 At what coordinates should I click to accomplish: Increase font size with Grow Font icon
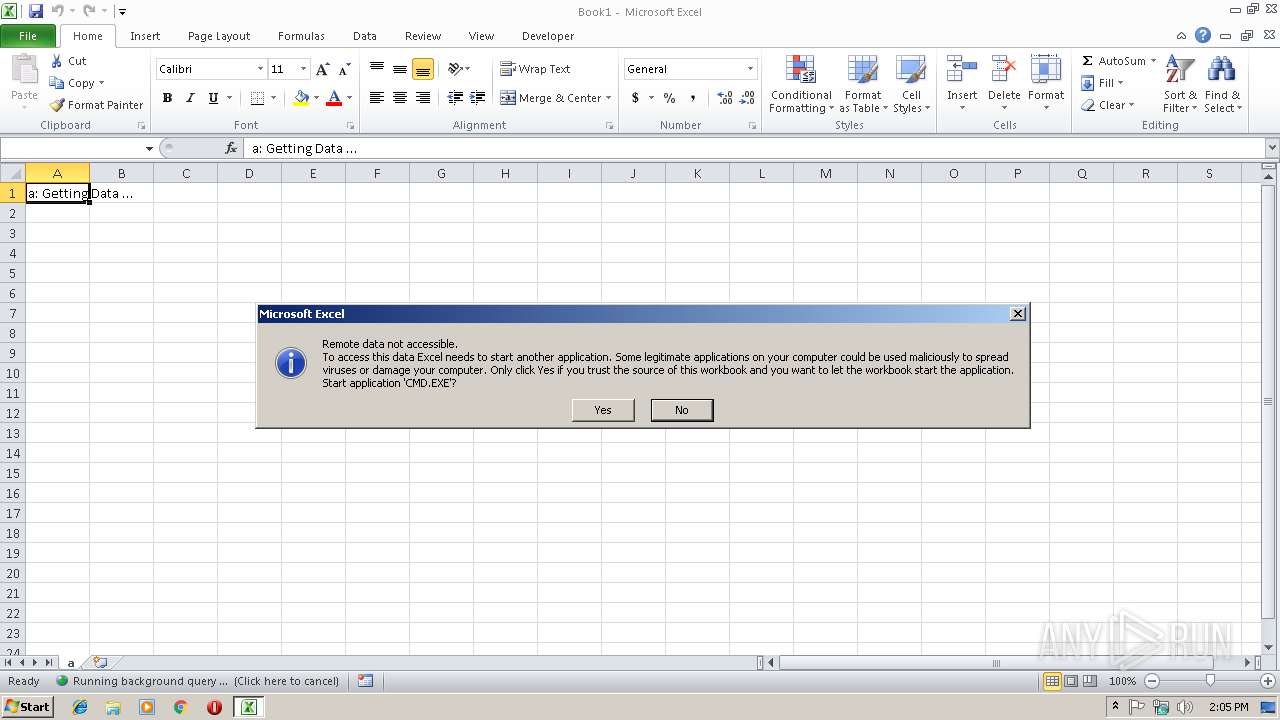click(x=322, y=69)
